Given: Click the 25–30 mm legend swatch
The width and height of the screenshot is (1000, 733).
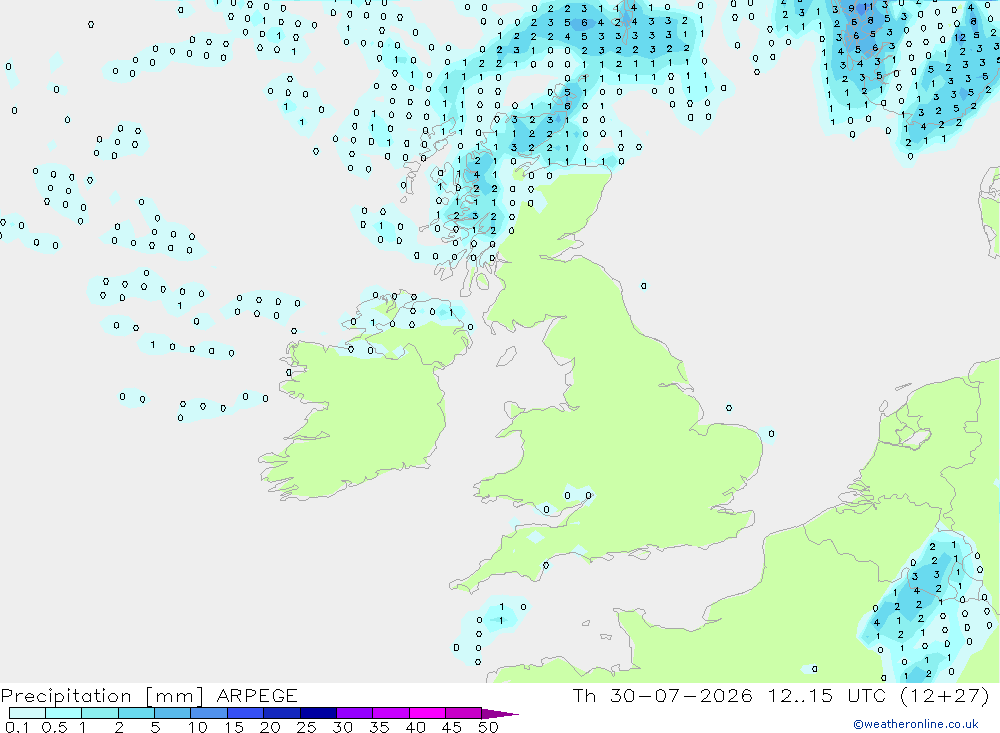Looking at the screenshot, I should (318, 713).
